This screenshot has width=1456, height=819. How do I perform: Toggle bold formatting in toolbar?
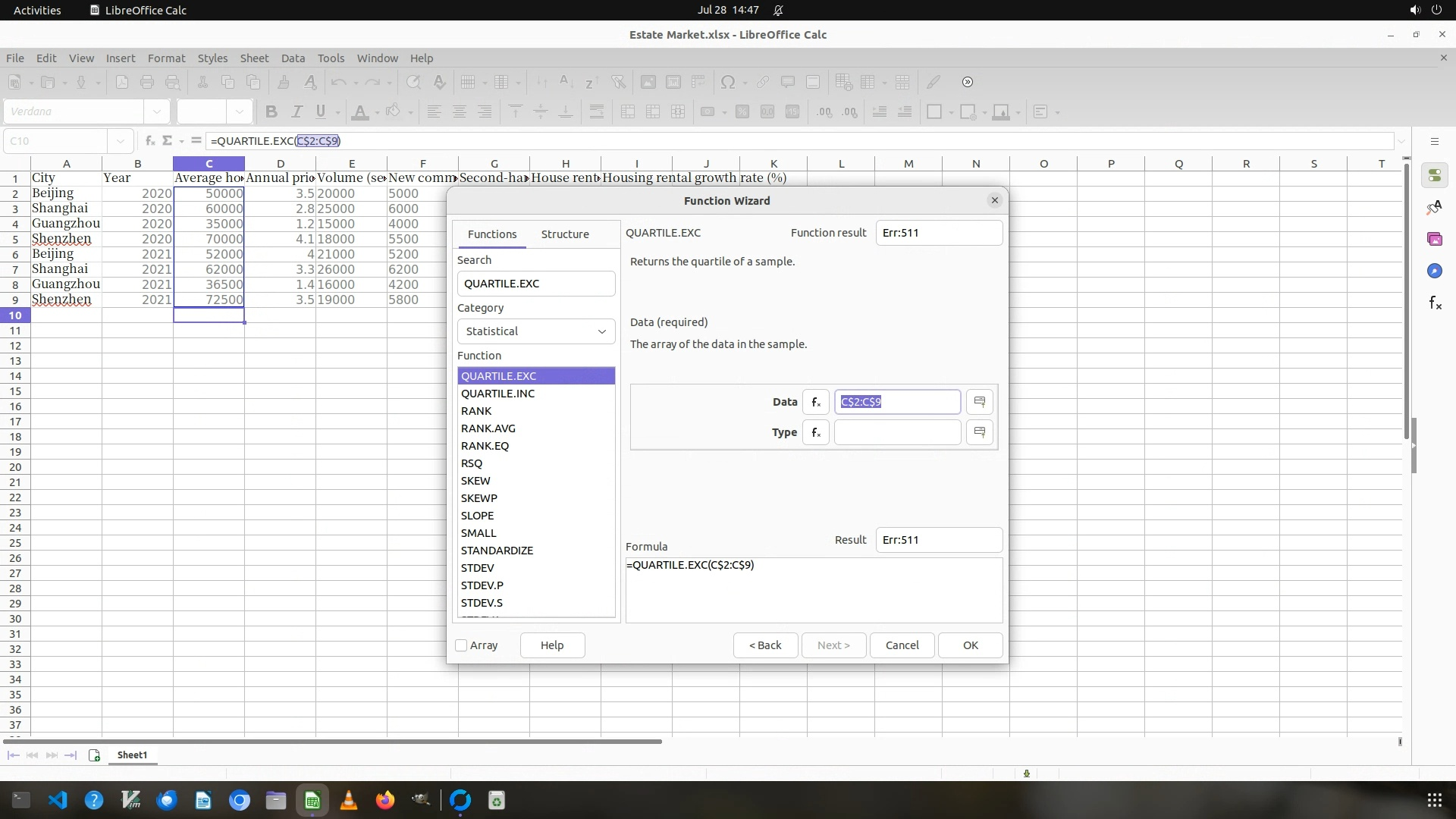[271, 112]
